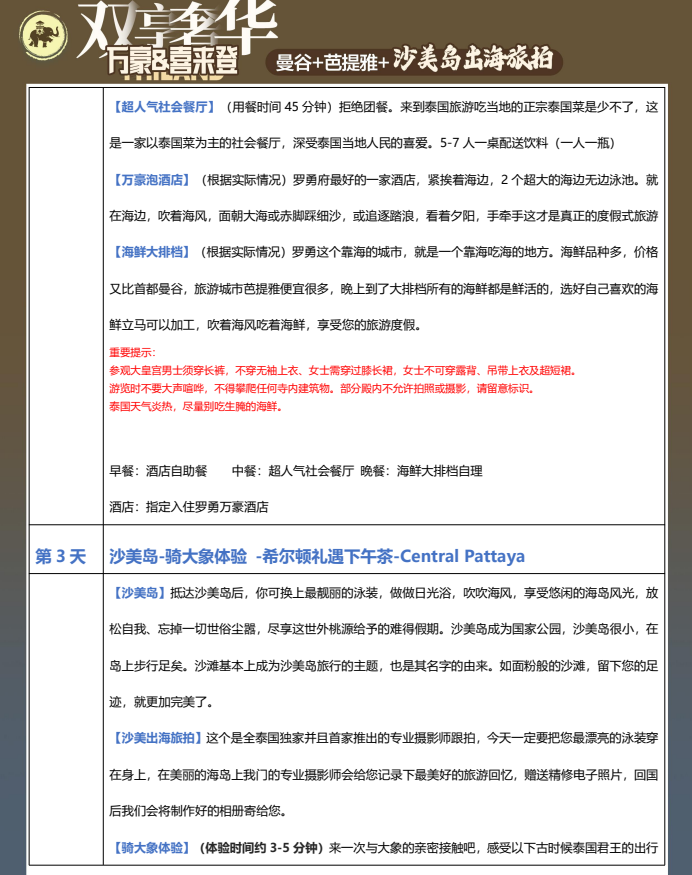692x875 pixels.
Task: Click the bold (体验时间约 3-5 分钟) text
Action: [262, 848]
